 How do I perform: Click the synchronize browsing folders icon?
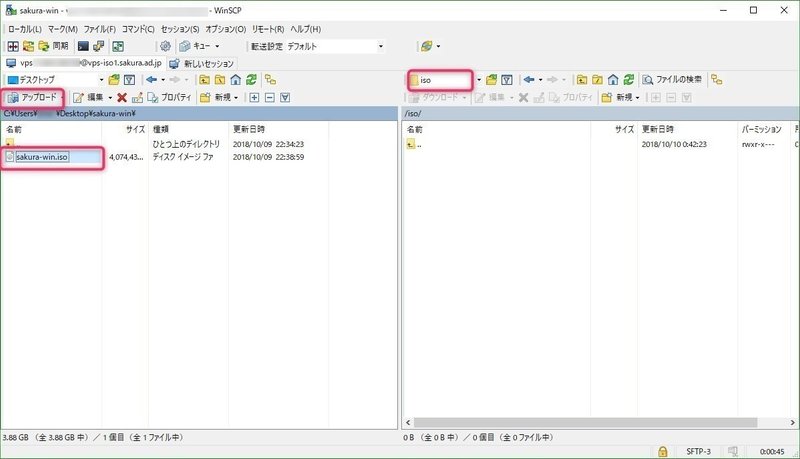[x=29, y=46]
